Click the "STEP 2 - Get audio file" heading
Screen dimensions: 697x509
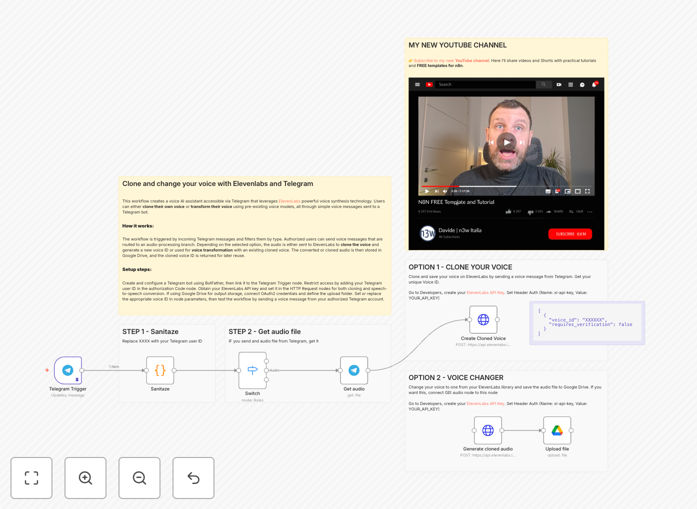264,332
